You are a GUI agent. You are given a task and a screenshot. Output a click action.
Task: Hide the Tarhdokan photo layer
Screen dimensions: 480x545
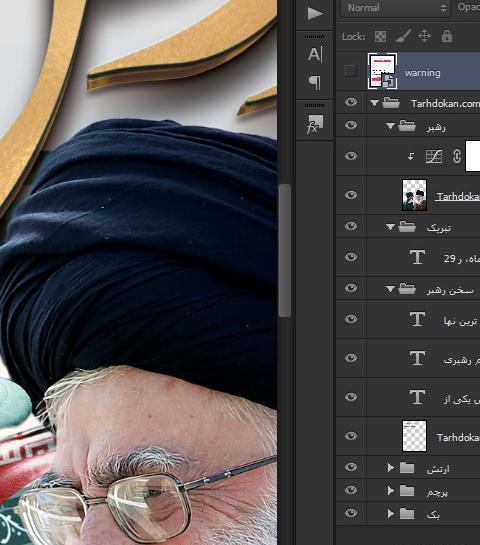coord(351,195)
